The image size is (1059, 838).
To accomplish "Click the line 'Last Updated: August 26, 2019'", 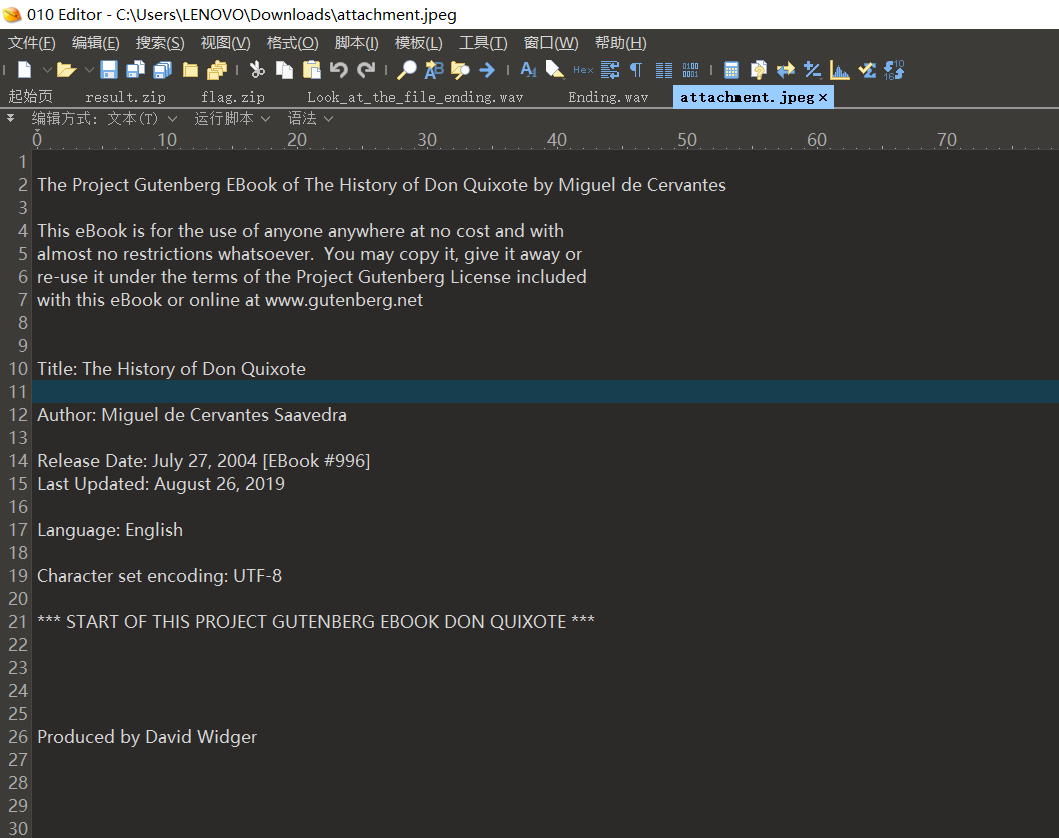I will [161, 483].
